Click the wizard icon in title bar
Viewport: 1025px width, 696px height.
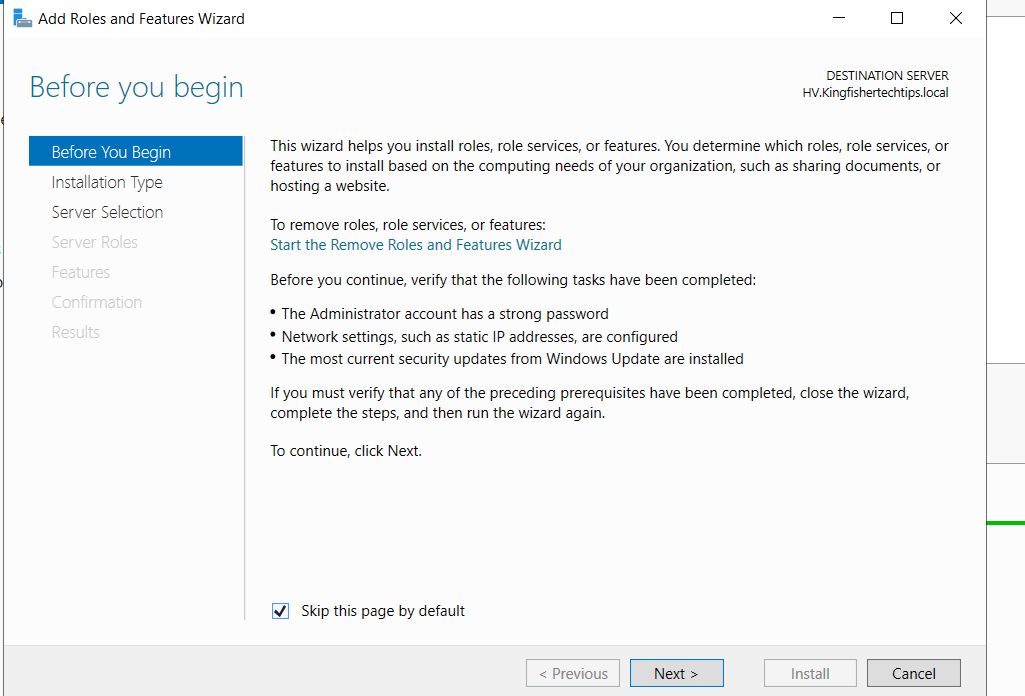[22, 18]
